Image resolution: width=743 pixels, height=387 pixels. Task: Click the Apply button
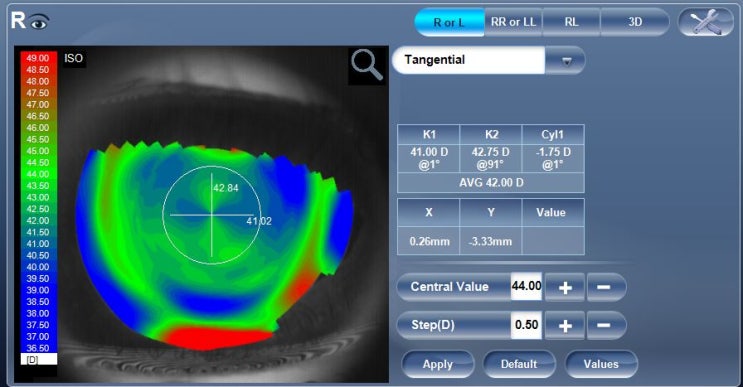(x=438, y=364)
